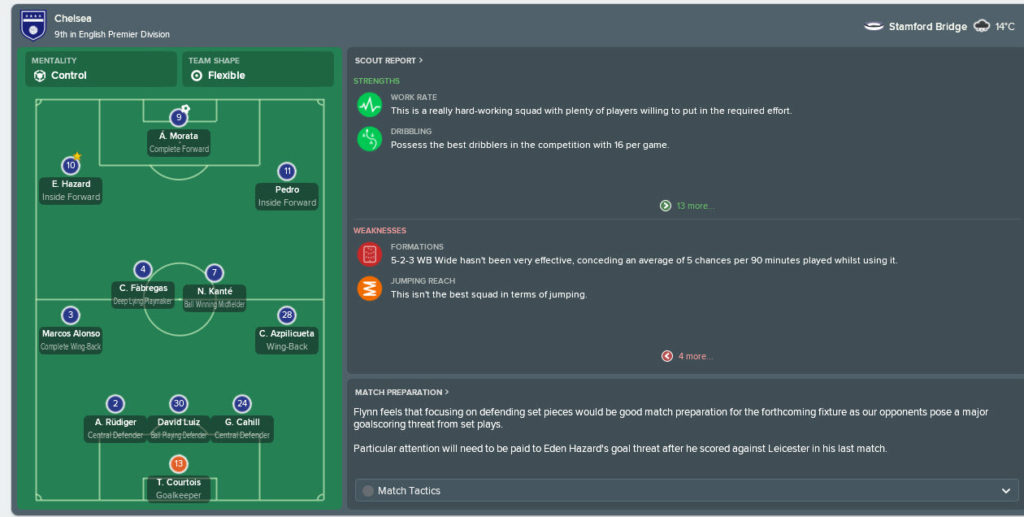Click the Control mentality box

101,69
